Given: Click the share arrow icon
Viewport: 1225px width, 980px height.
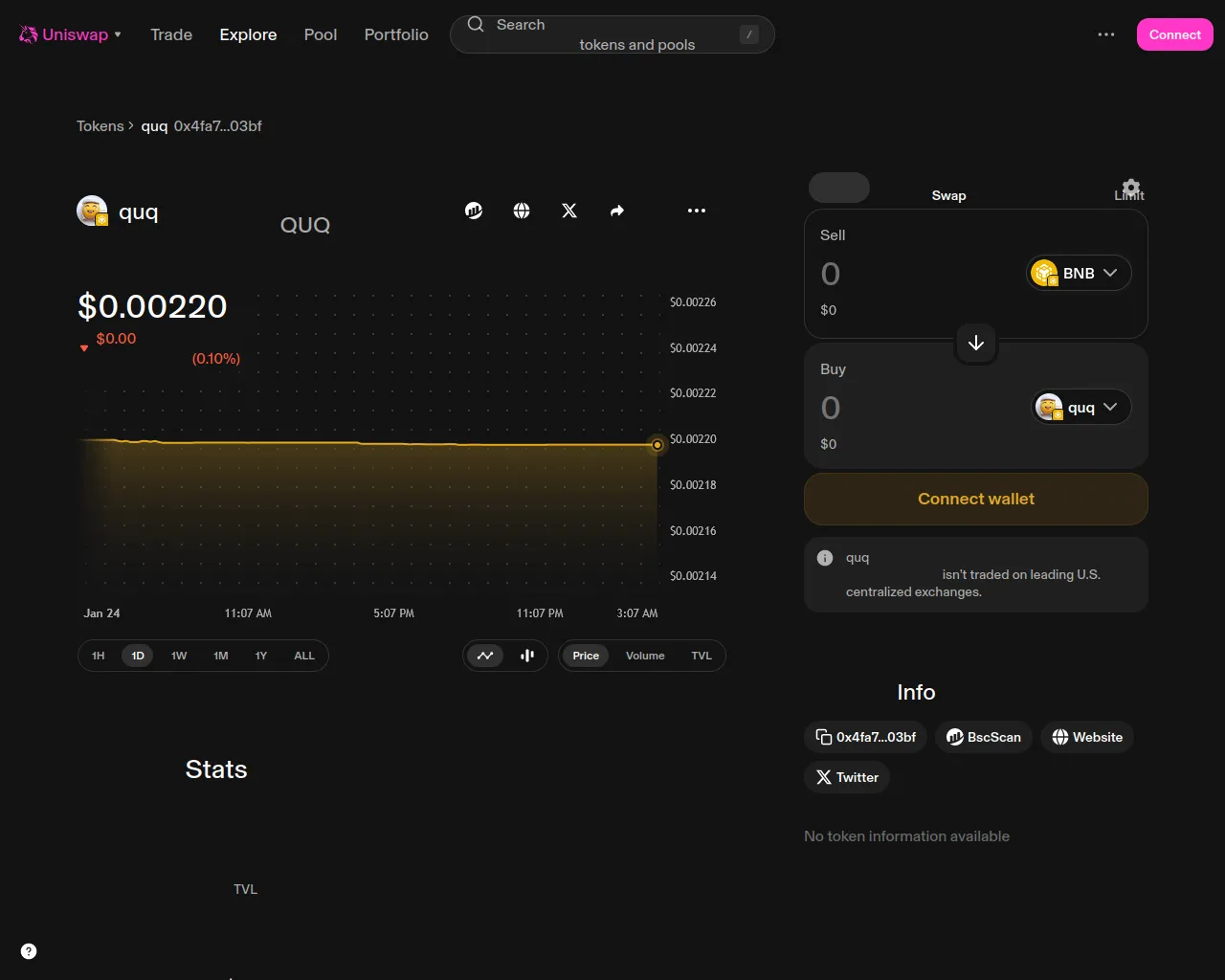Looking at the screenshot, I should coord(617,211).
